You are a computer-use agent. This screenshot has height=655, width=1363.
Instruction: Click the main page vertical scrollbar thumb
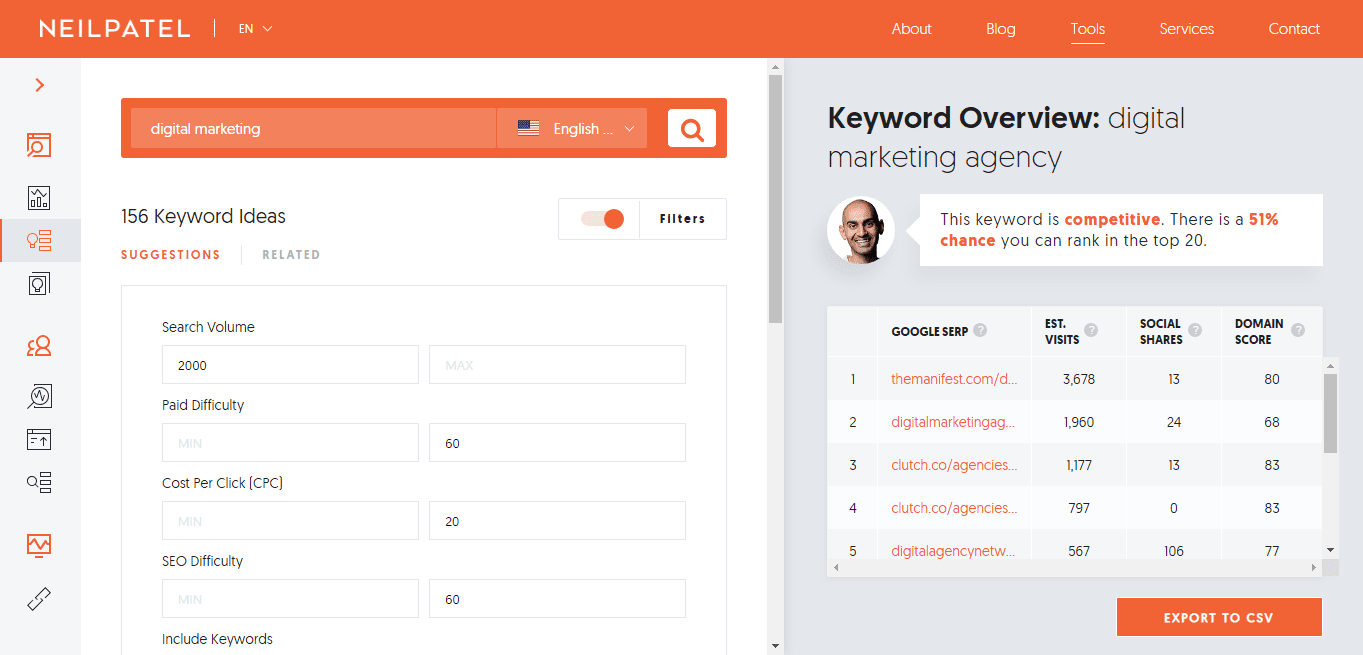[x=775, y=199]
